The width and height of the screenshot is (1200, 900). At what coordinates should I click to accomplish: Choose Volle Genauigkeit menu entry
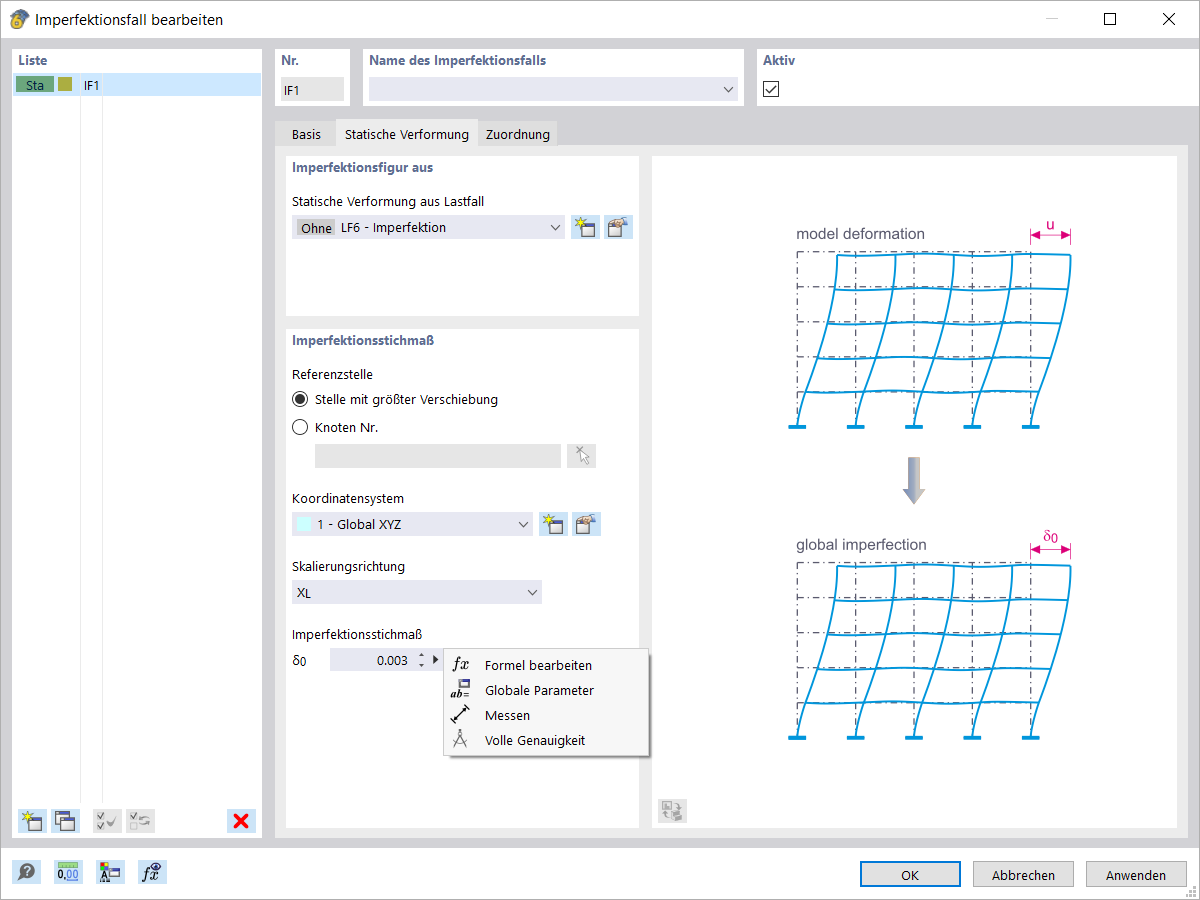pos(546,741)
